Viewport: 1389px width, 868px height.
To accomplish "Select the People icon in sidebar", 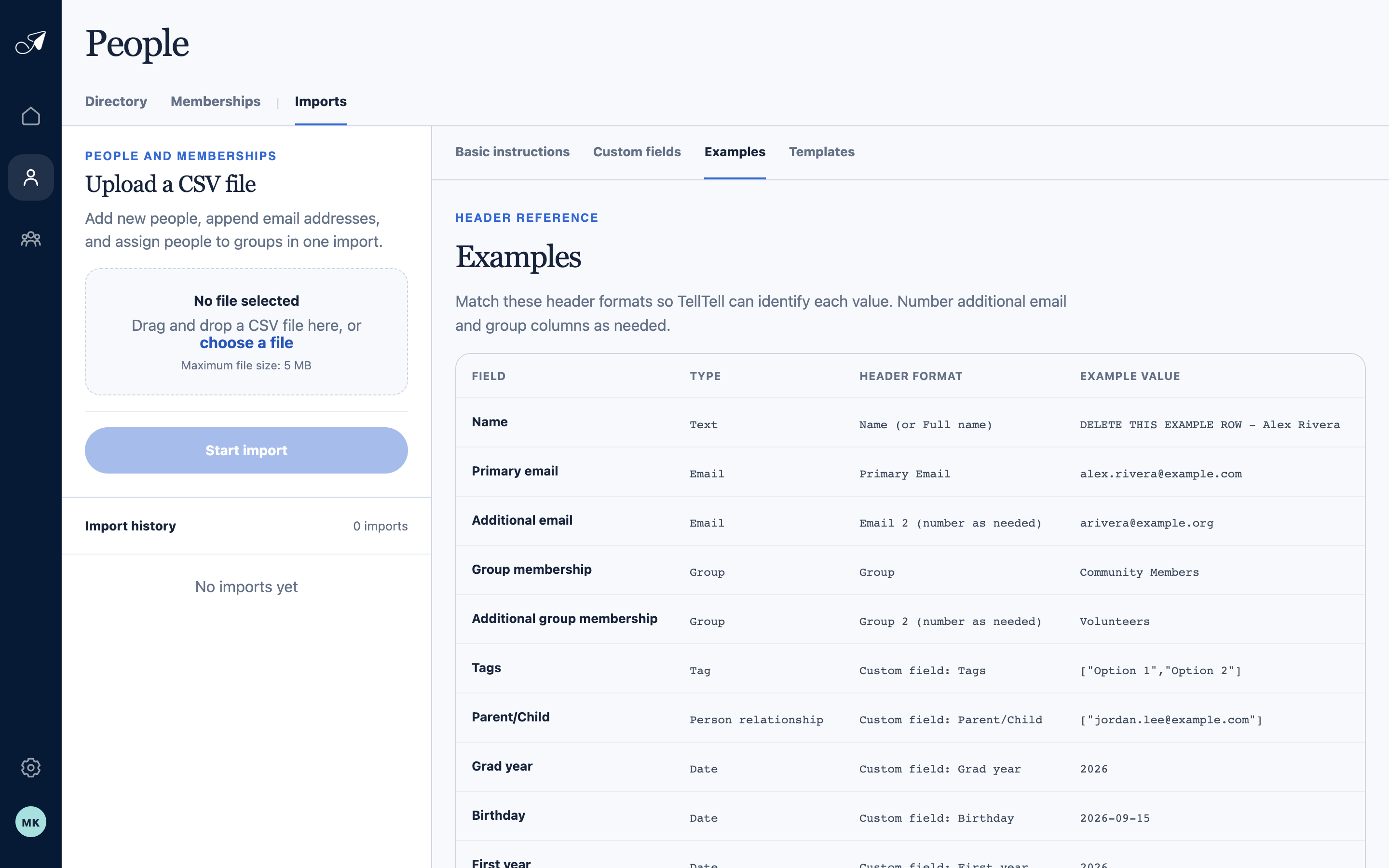I will [30, 177].
